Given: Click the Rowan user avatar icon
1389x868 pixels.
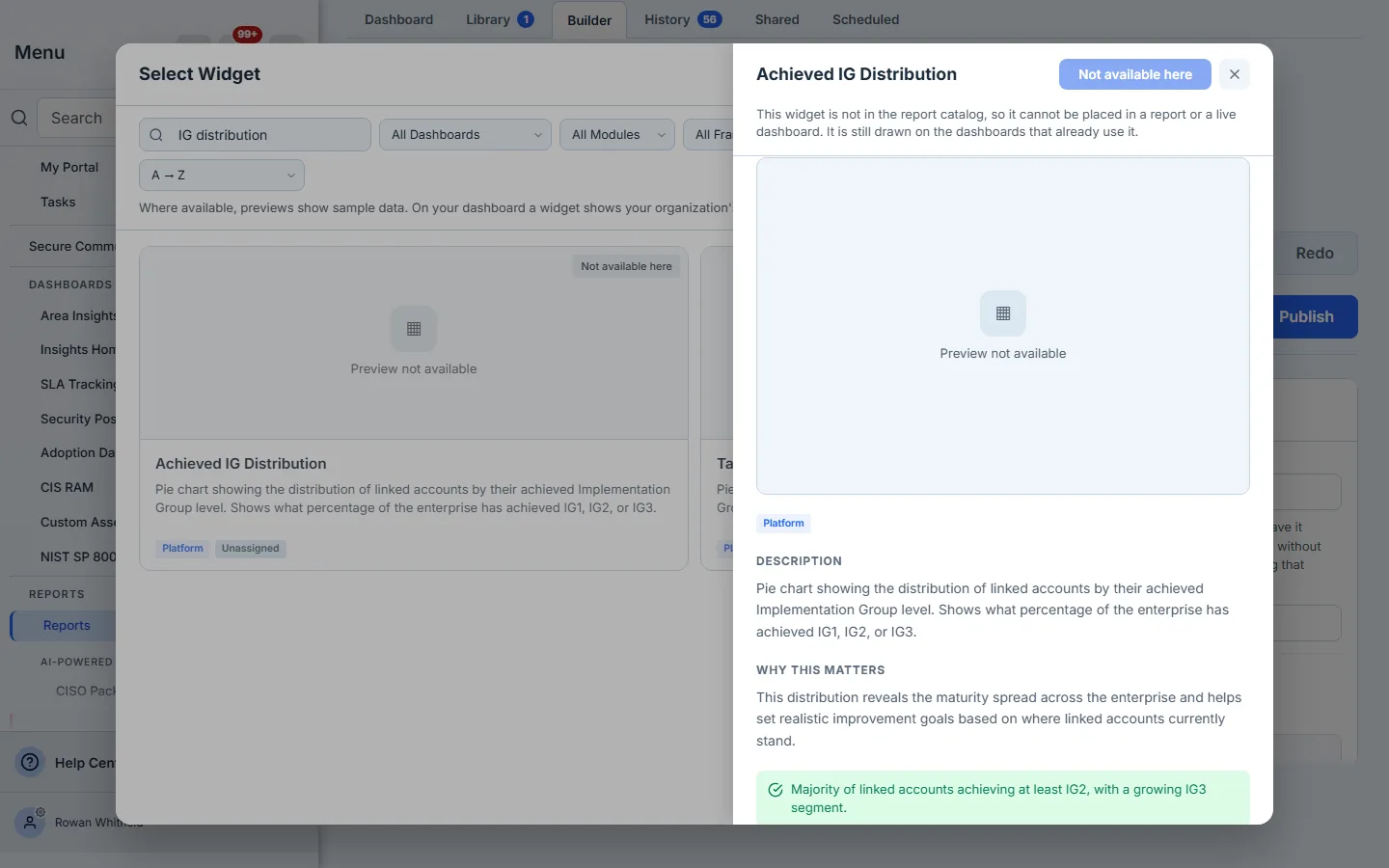Looking at the screenshot, I should [31, 823].
